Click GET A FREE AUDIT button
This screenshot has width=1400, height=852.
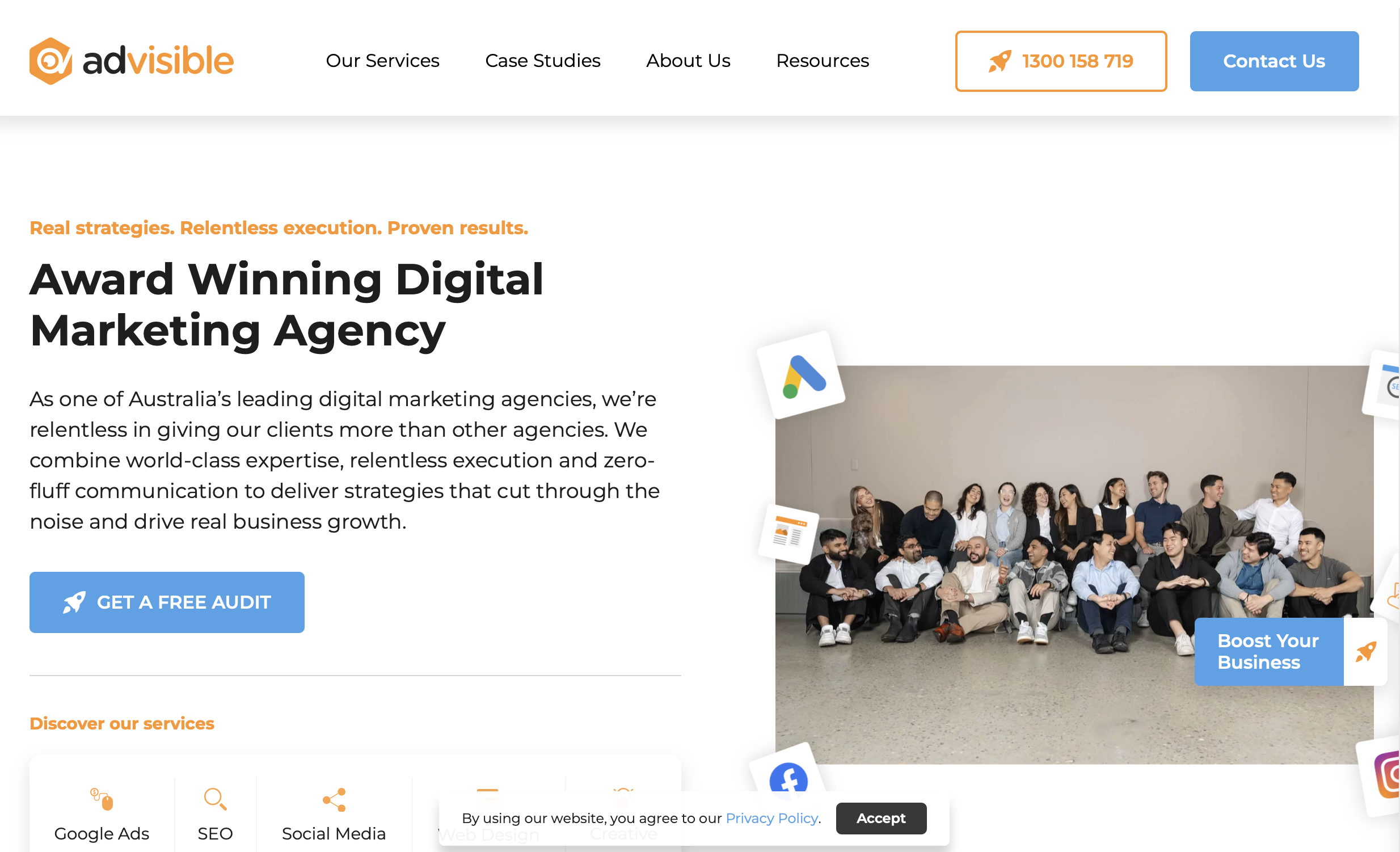167,602
